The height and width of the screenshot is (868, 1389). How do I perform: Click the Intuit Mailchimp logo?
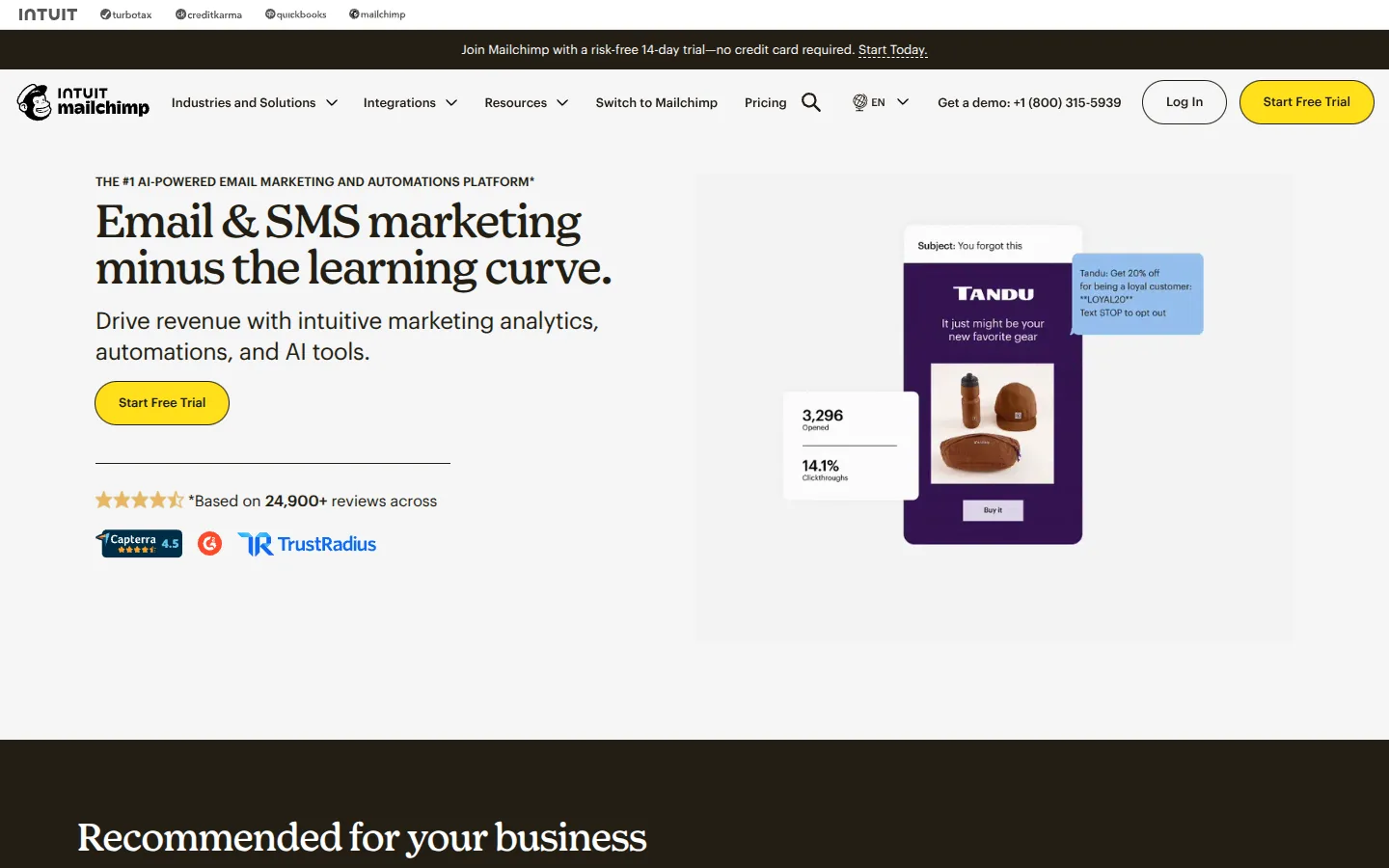pos(83,101)
